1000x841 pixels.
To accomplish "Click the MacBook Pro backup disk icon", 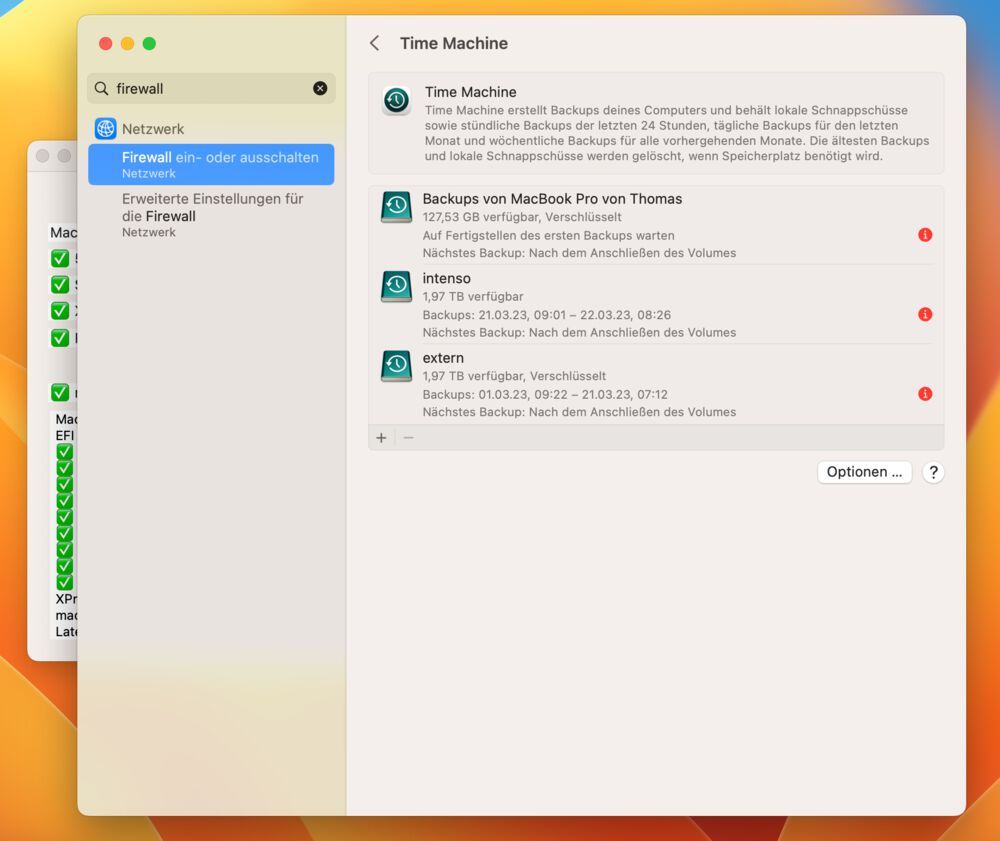I will (x=396, y=207).
